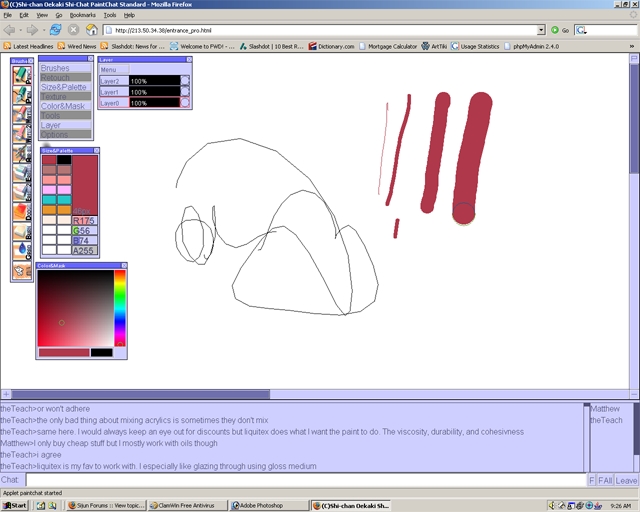This screenshot has width=640, height=512.
Task: Open the File menu
Action: pyautogui.click(x=8, y=15)
